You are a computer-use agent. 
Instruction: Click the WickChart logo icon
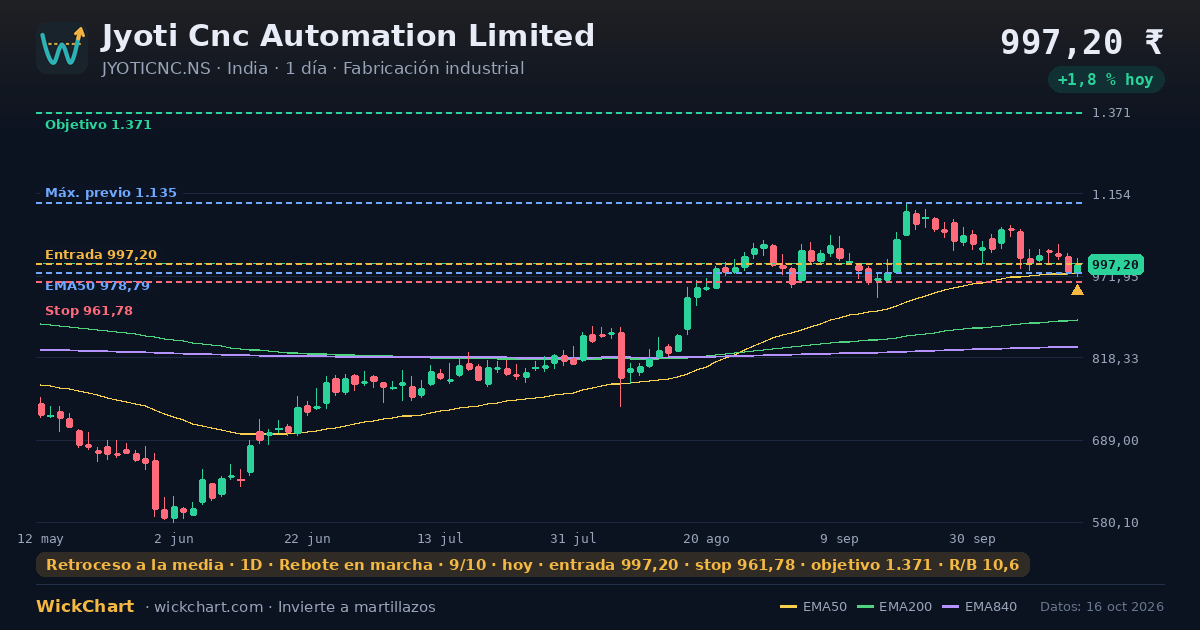[x=62, y=48]
